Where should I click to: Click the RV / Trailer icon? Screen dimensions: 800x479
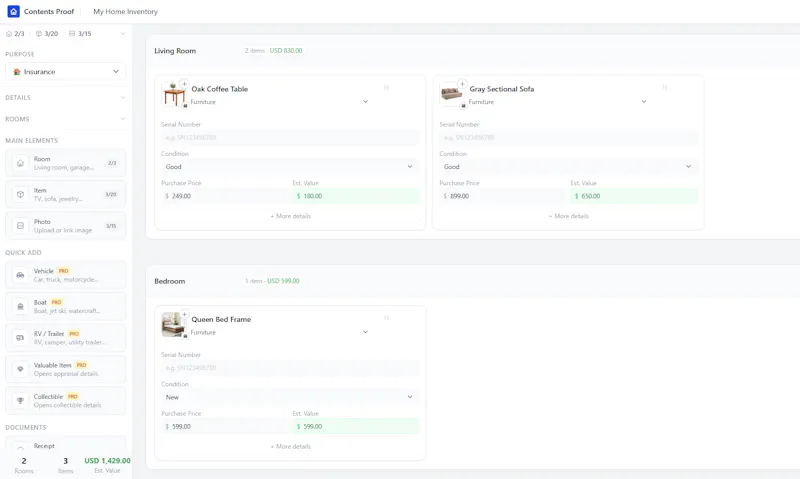(20, 338)
